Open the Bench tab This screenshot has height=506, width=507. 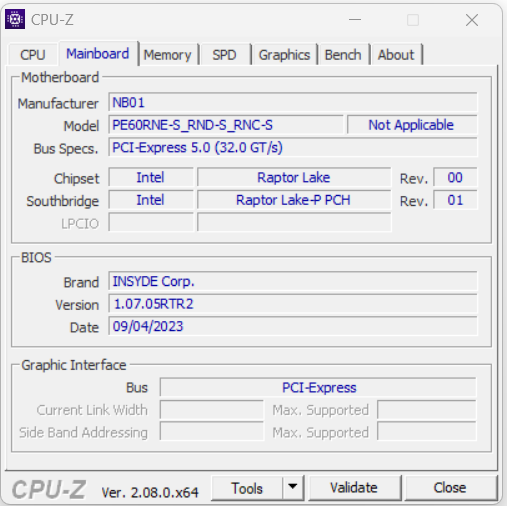(343, 55)
